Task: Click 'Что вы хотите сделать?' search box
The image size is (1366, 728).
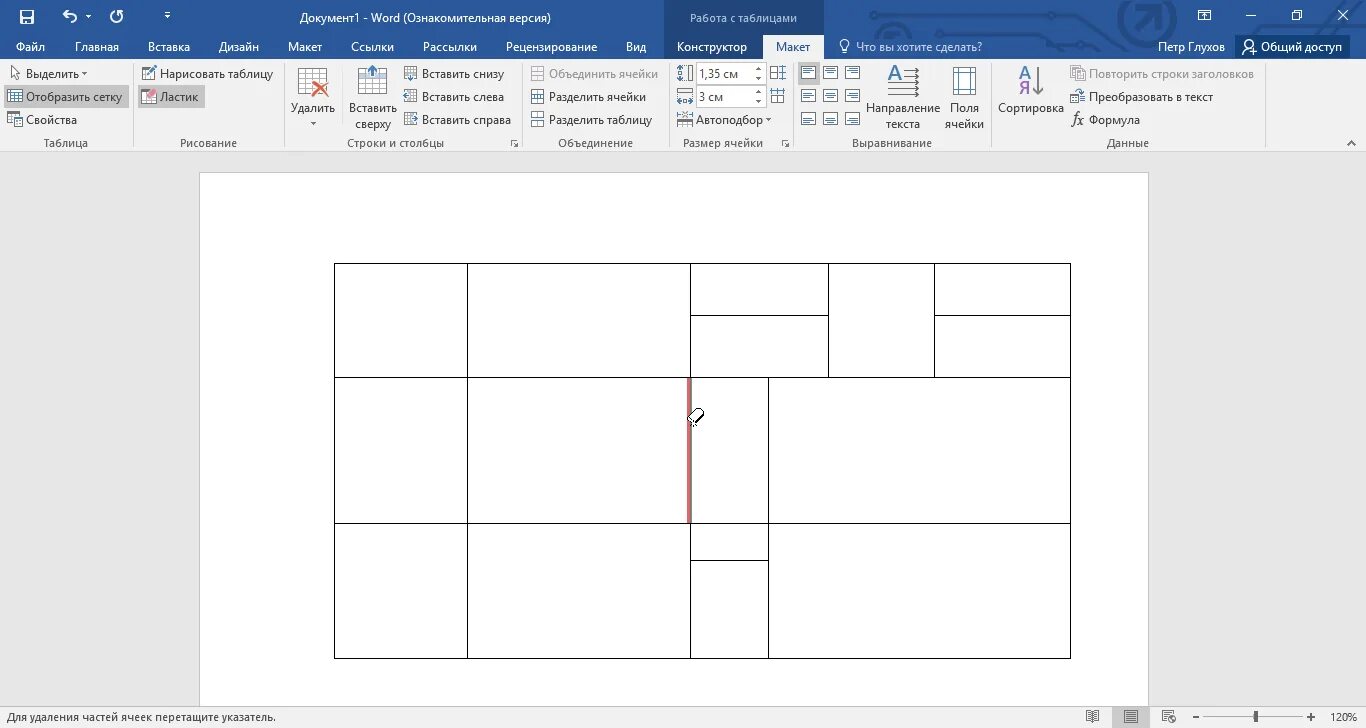Action: (910, 47)
